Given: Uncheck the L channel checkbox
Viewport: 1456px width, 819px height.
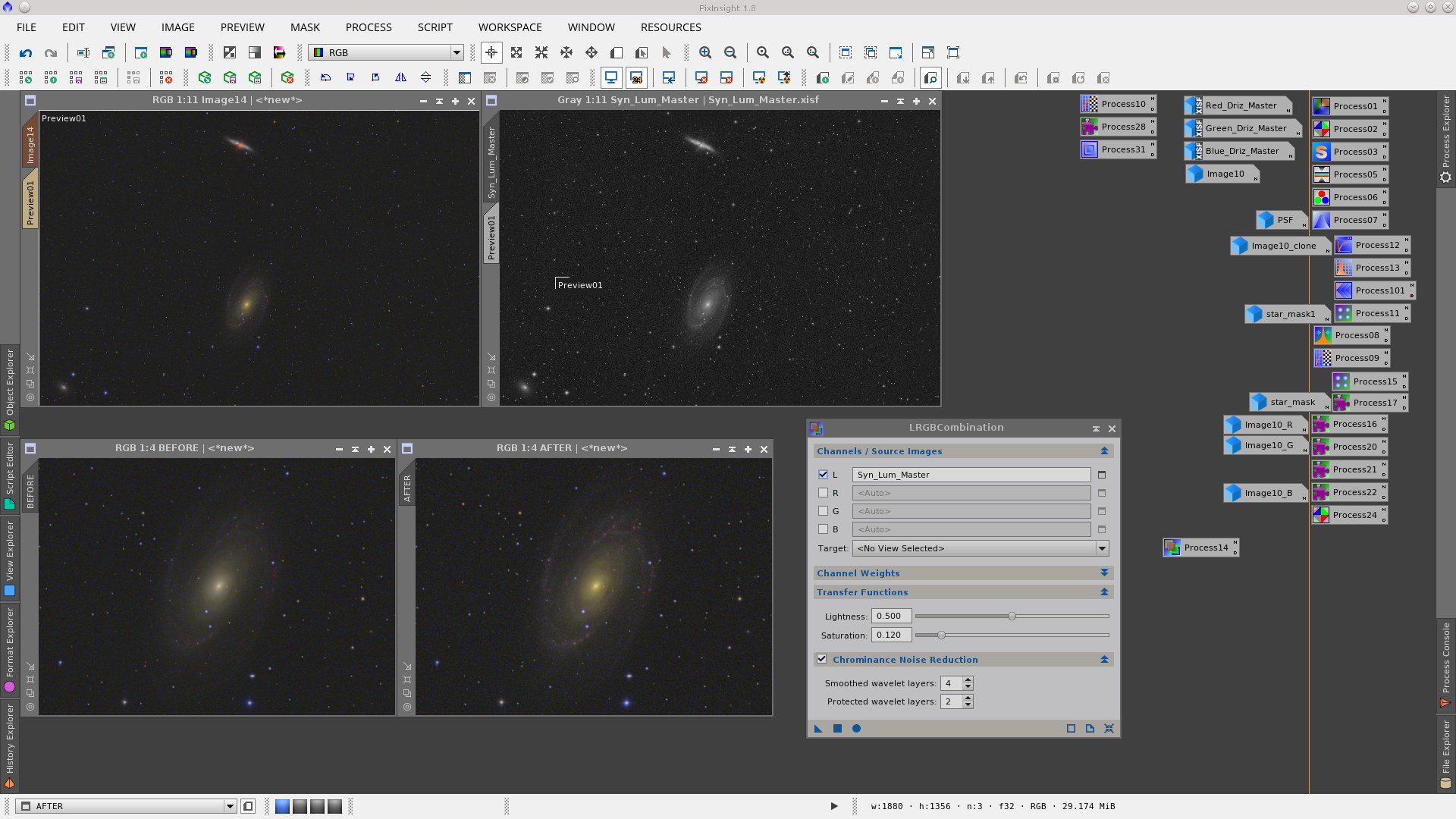Looking at the screenshot, I should (823, 474).
